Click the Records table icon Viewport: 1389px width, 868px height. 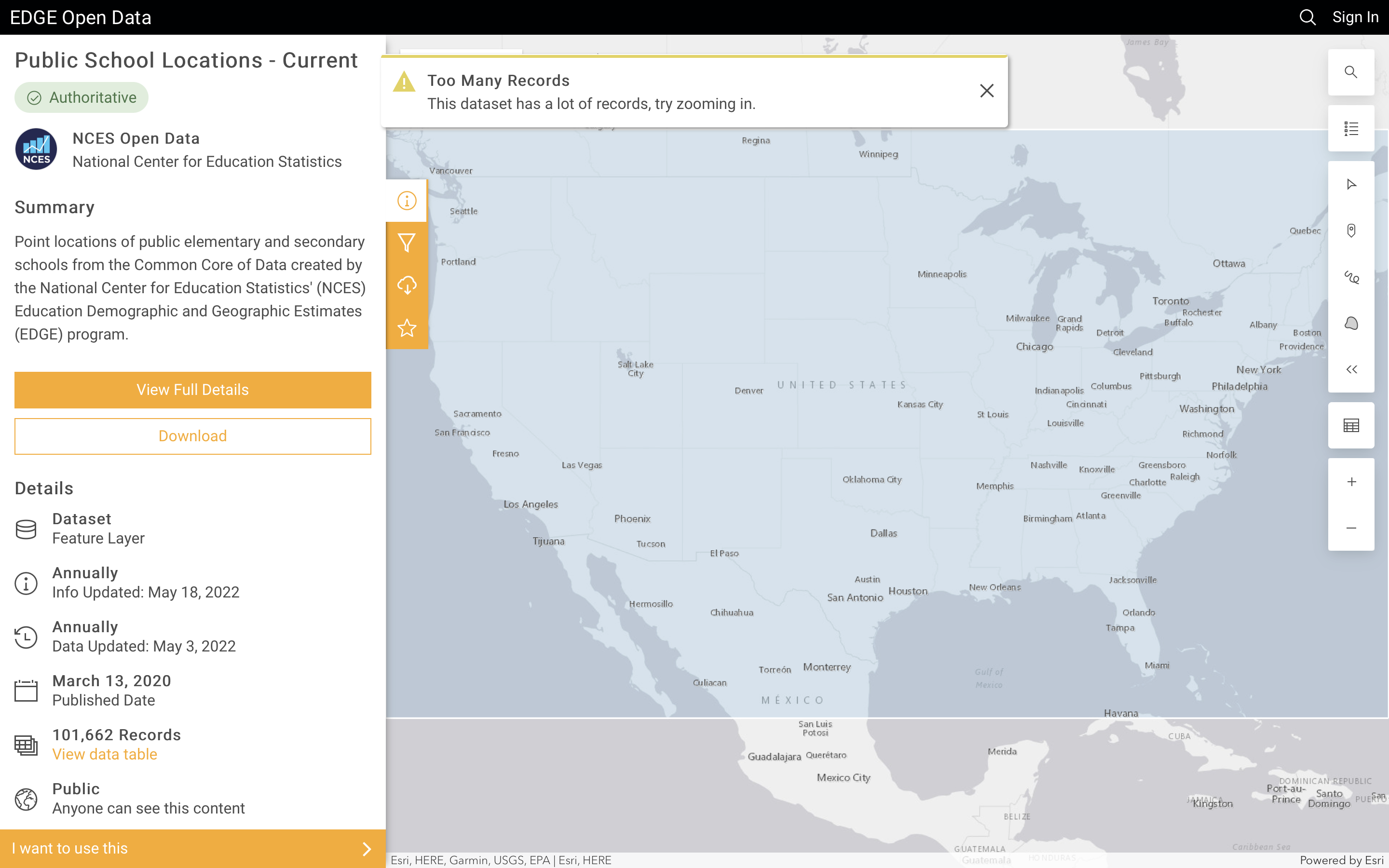coord(26,745)
